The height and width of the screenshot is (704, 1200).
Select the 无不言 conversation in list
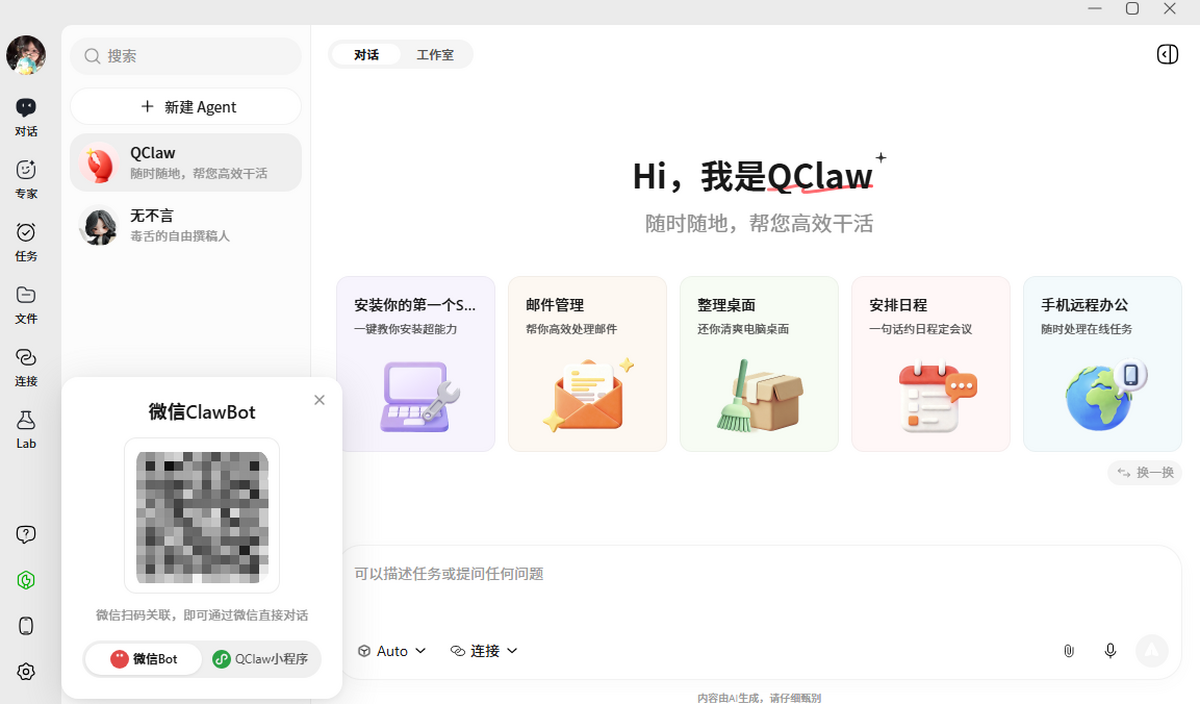click(186, 225)
